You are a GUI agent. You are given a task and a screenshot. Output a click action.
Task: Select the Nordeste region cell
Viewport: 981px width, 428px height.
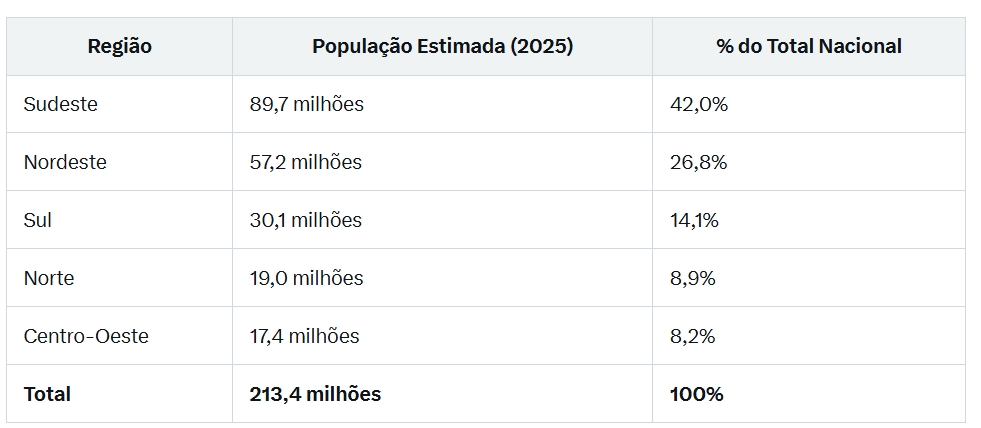(65, 162)
